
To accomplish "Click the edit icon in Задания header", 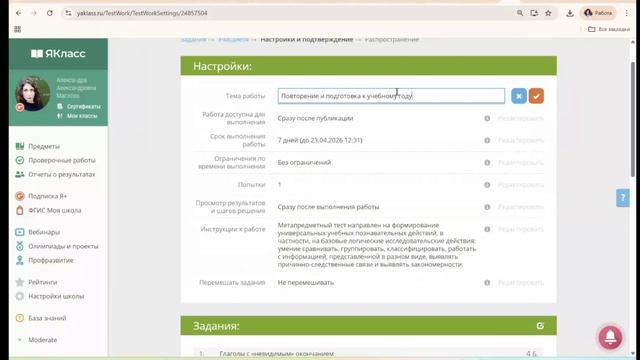I will (540, 326).
